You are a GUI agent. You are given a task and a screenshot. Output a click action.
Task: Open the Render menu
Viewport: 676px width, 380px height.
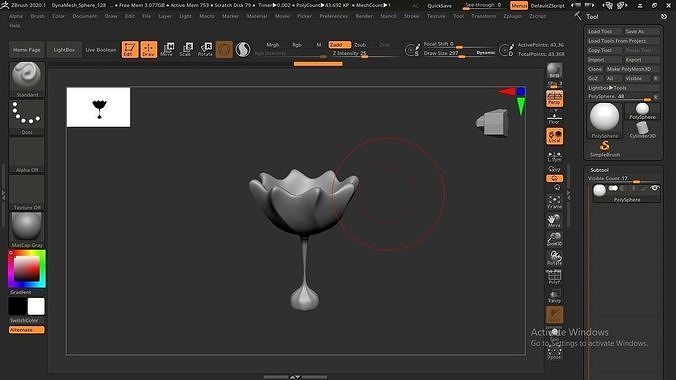(x=364, y=16)
